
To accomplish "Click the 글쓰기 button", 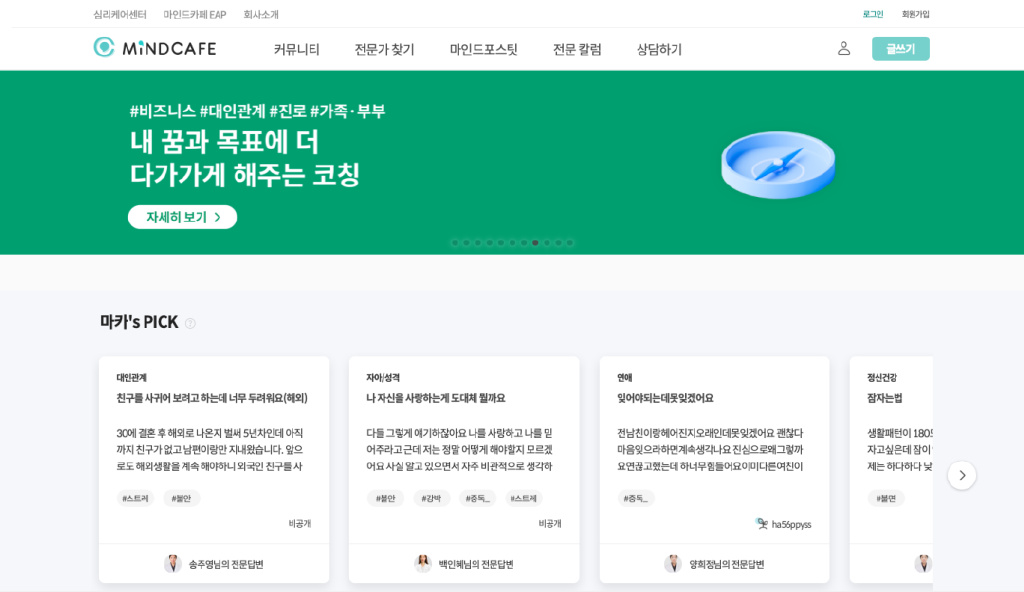I will (901, 49).
